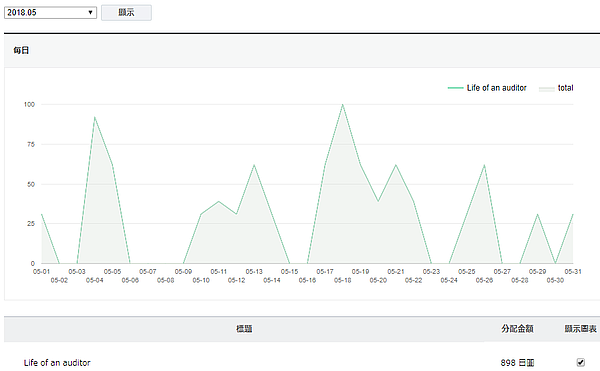Click the 顯示图表 column header
Image resolution: width=600 pixels, height=371 pixels.
click(580, 329)
